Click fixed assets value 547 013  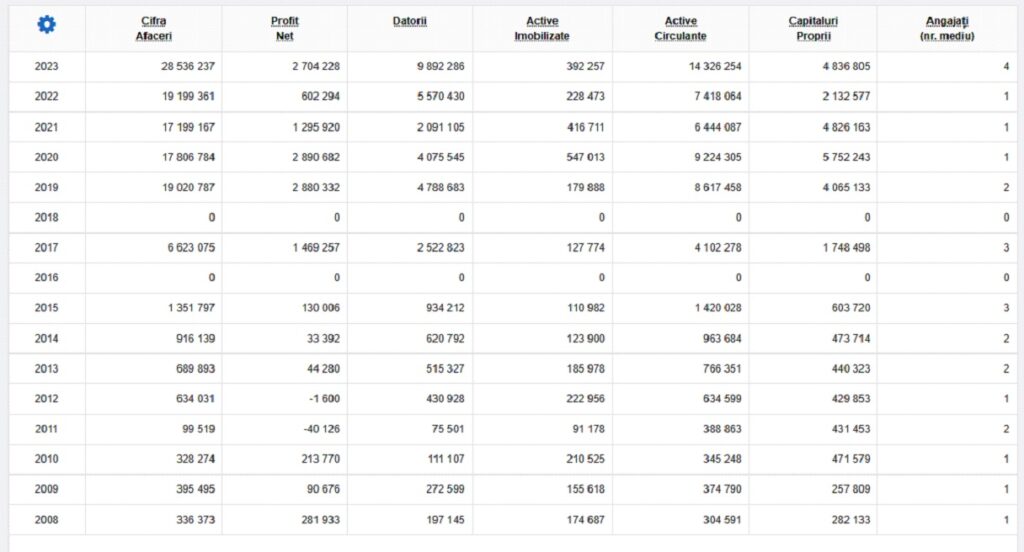tap(580, 157)
